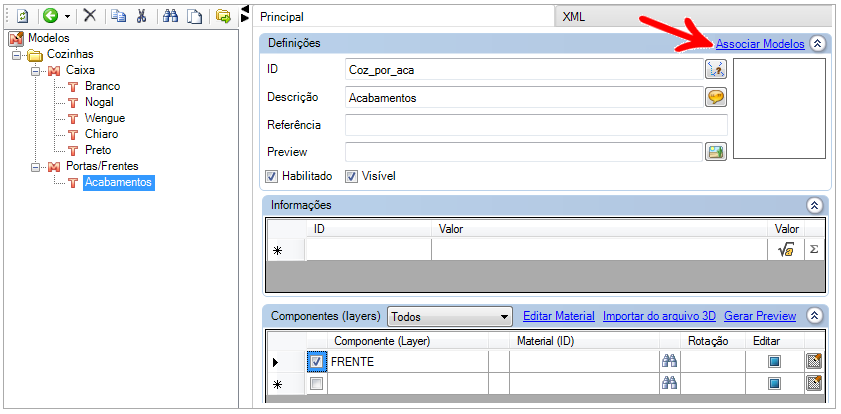841x414 pixels.
Task: Click the material texture icon in FRENTE row
Action: click(814, 361)
